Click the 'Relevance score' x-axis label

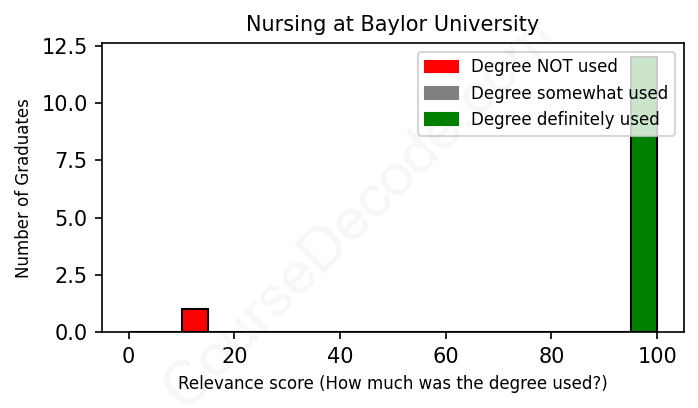pyautogui.click(x=392, y=383)
